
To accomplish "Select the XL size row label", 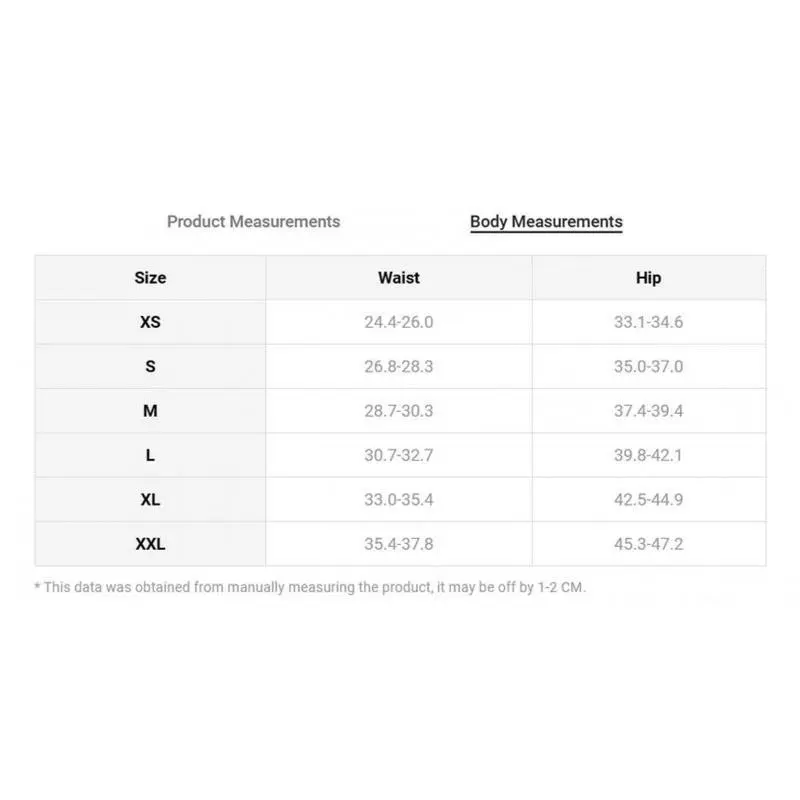I will 150,500.
